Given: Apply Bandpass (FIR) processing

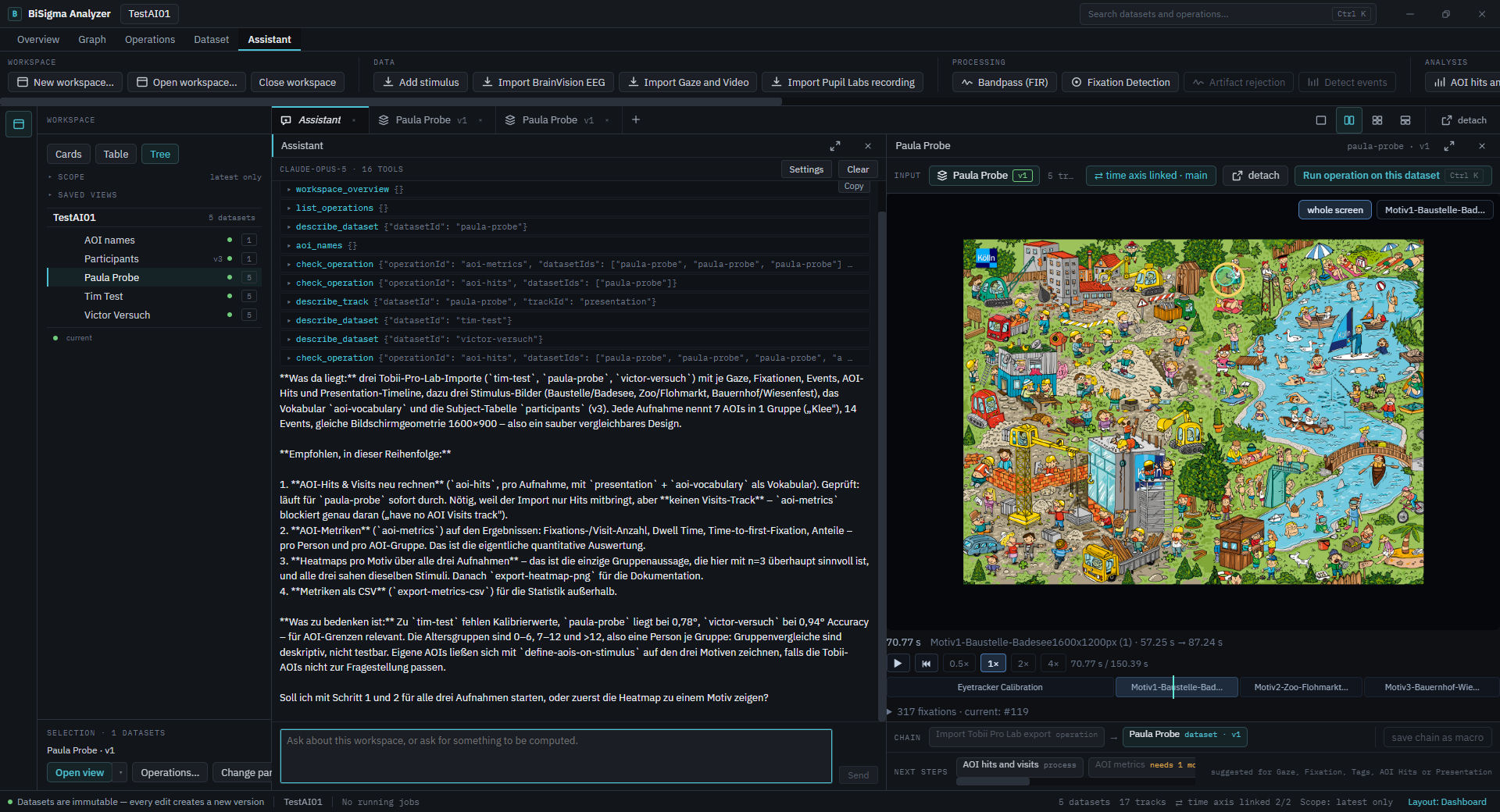Looking at the screenshot, I should coord(1005,82).
